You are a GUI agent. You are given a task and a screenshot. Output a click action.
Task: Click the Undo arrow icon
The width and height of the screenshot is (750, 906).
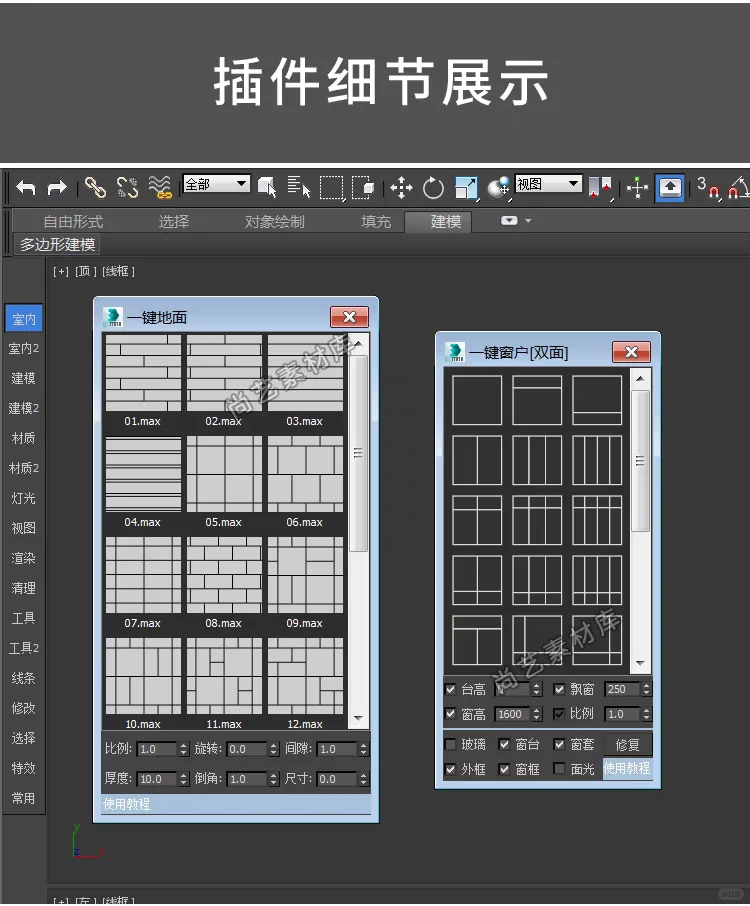tap(25, 188)
